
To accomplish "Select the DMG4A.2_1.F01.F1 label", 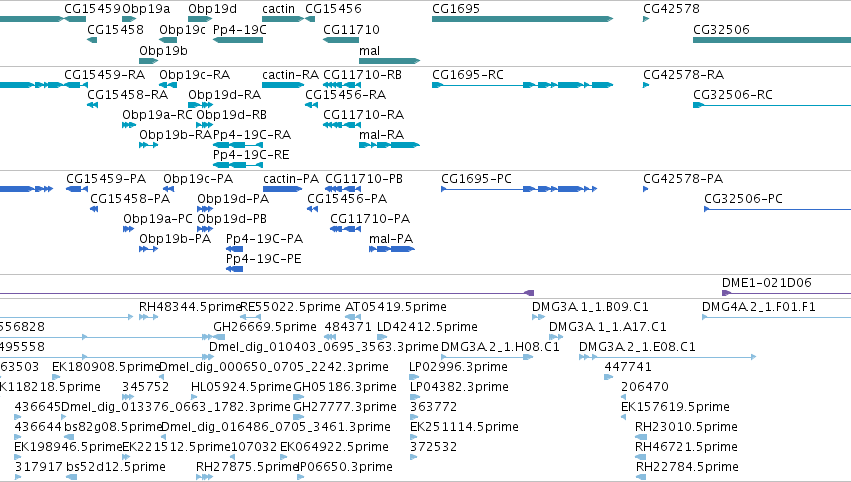I will 759,307.
